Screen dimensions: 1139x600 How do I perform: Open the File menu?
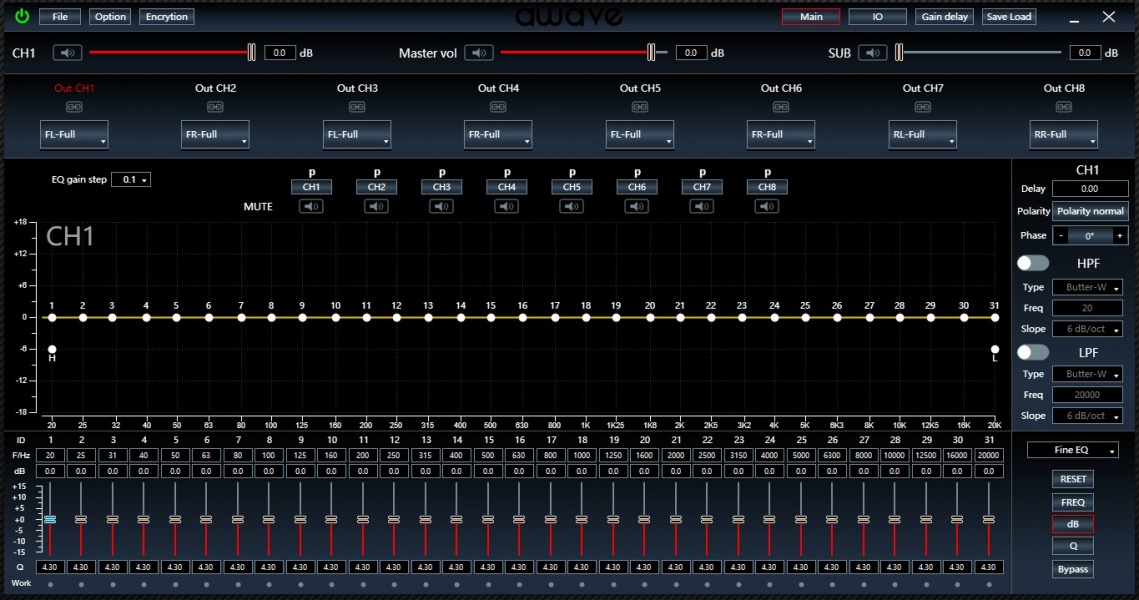click(x=60, y=17)
